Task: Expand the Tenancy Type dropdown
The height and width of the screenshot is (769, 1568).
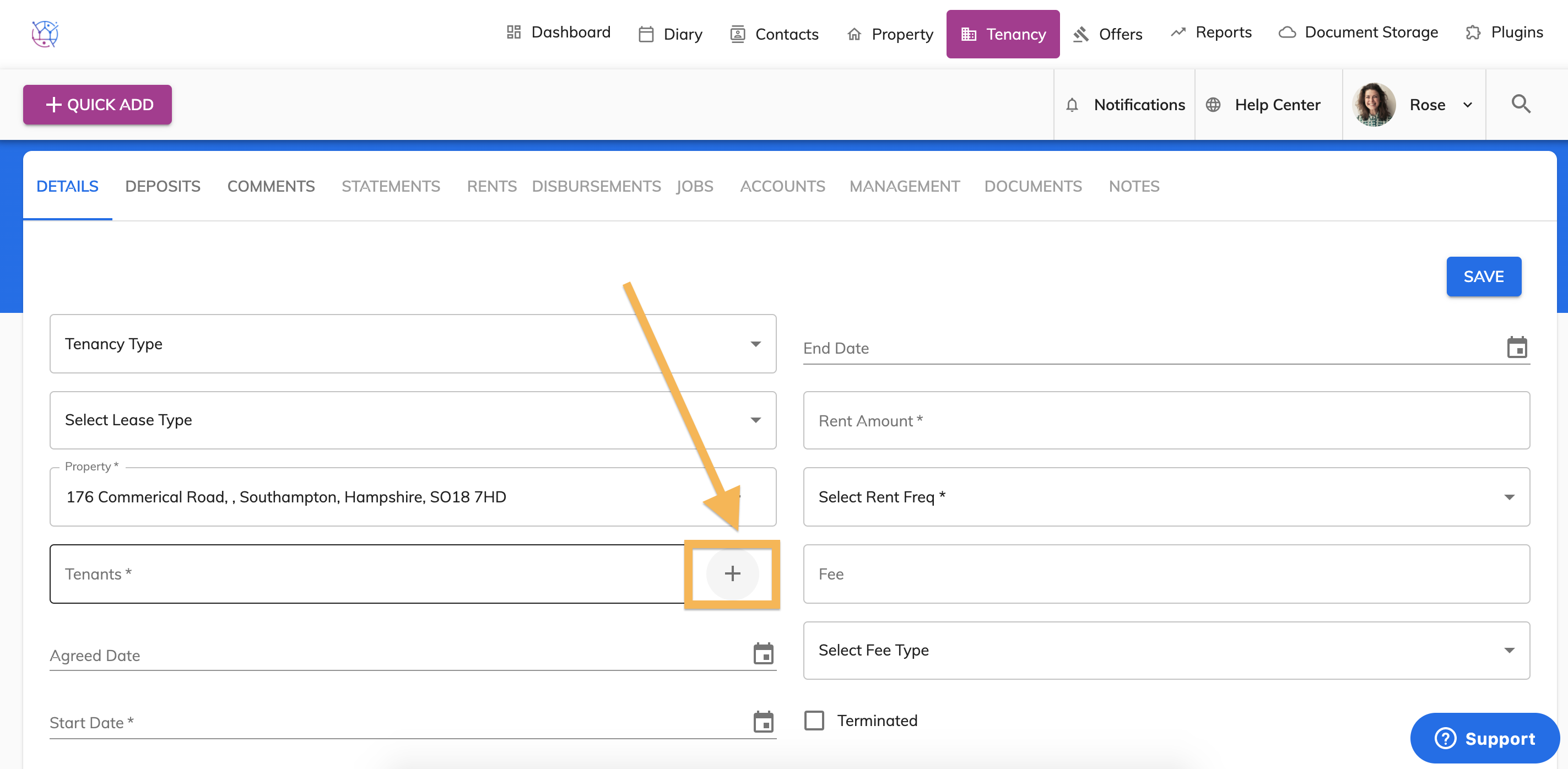Action: click(x=413, y=344)
